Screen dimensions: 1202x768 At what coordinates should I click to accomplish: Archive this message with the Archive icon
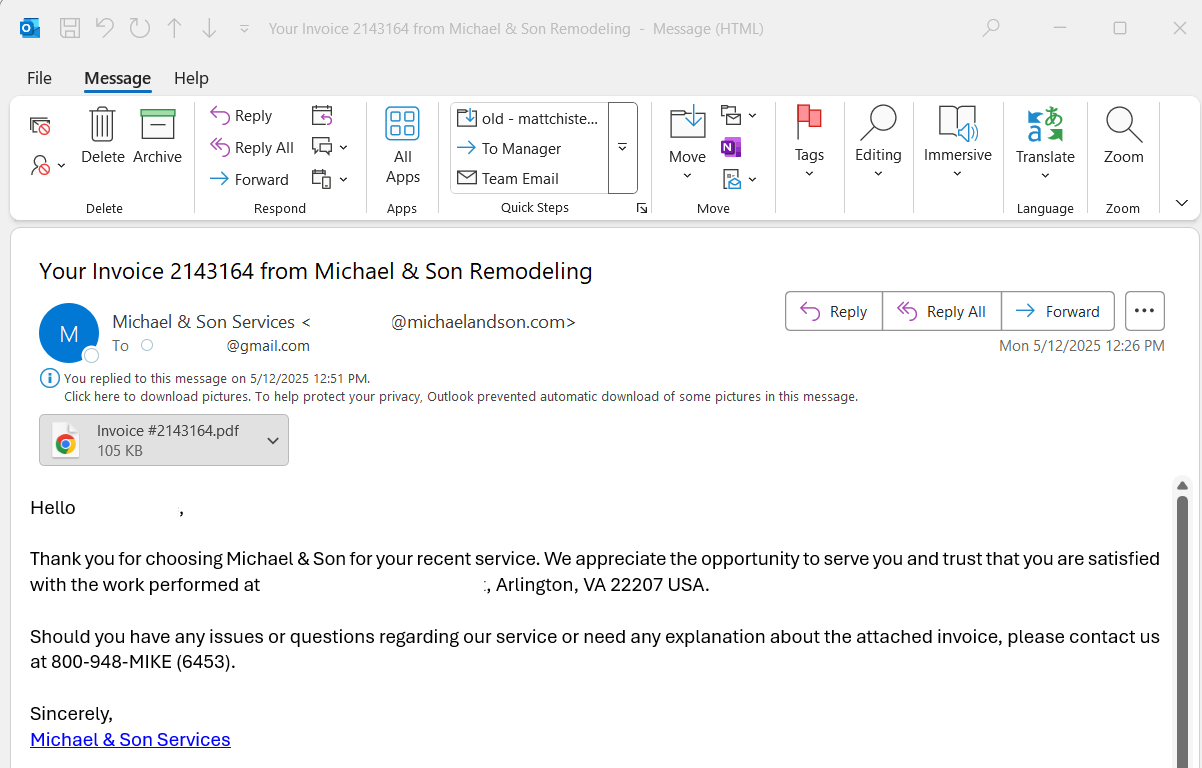point(157,126)
